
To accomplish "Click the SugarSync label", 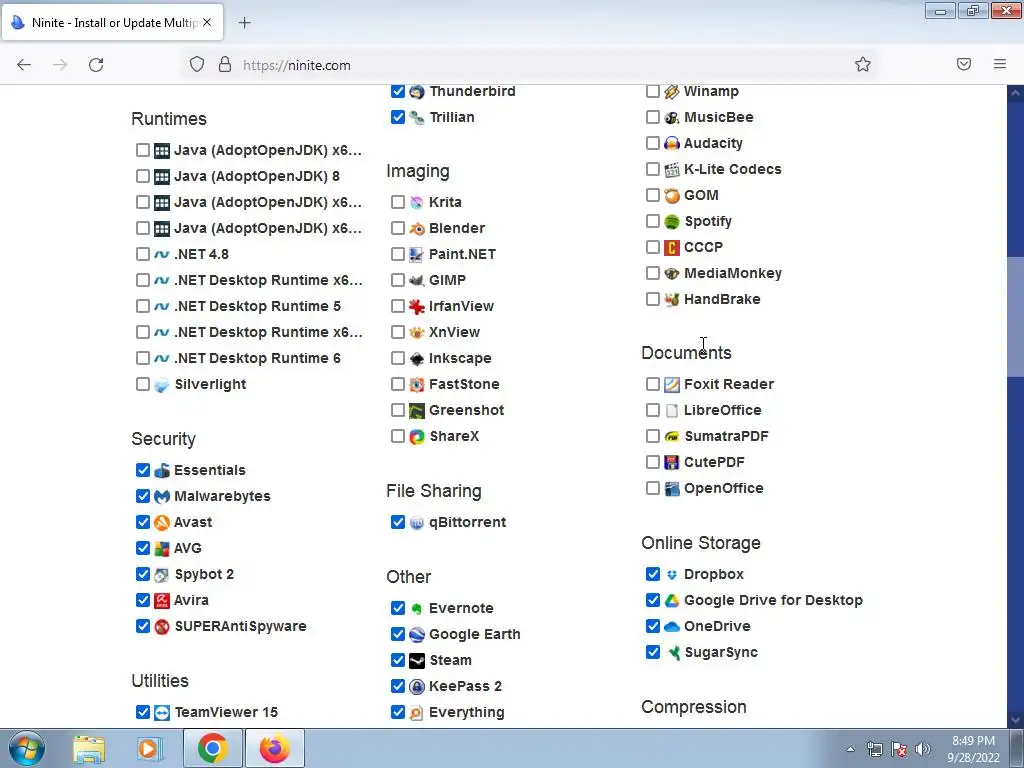I will (x=721, y=652).
